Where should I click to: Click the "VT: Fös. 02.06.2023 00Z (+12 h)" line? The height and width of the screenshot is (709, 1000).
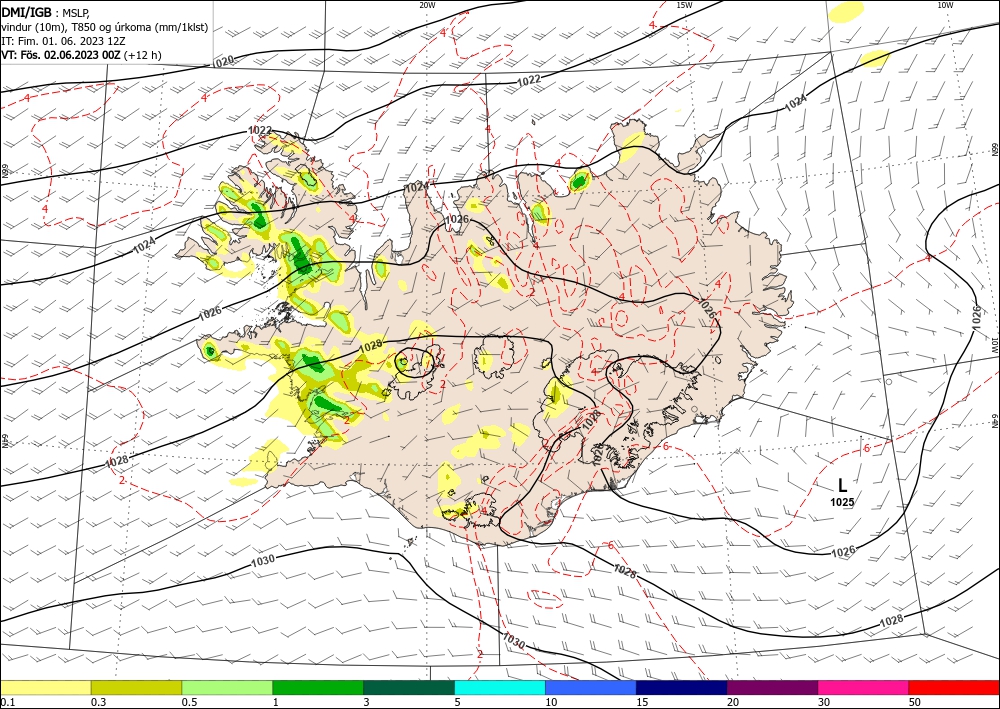pos(82,55)
